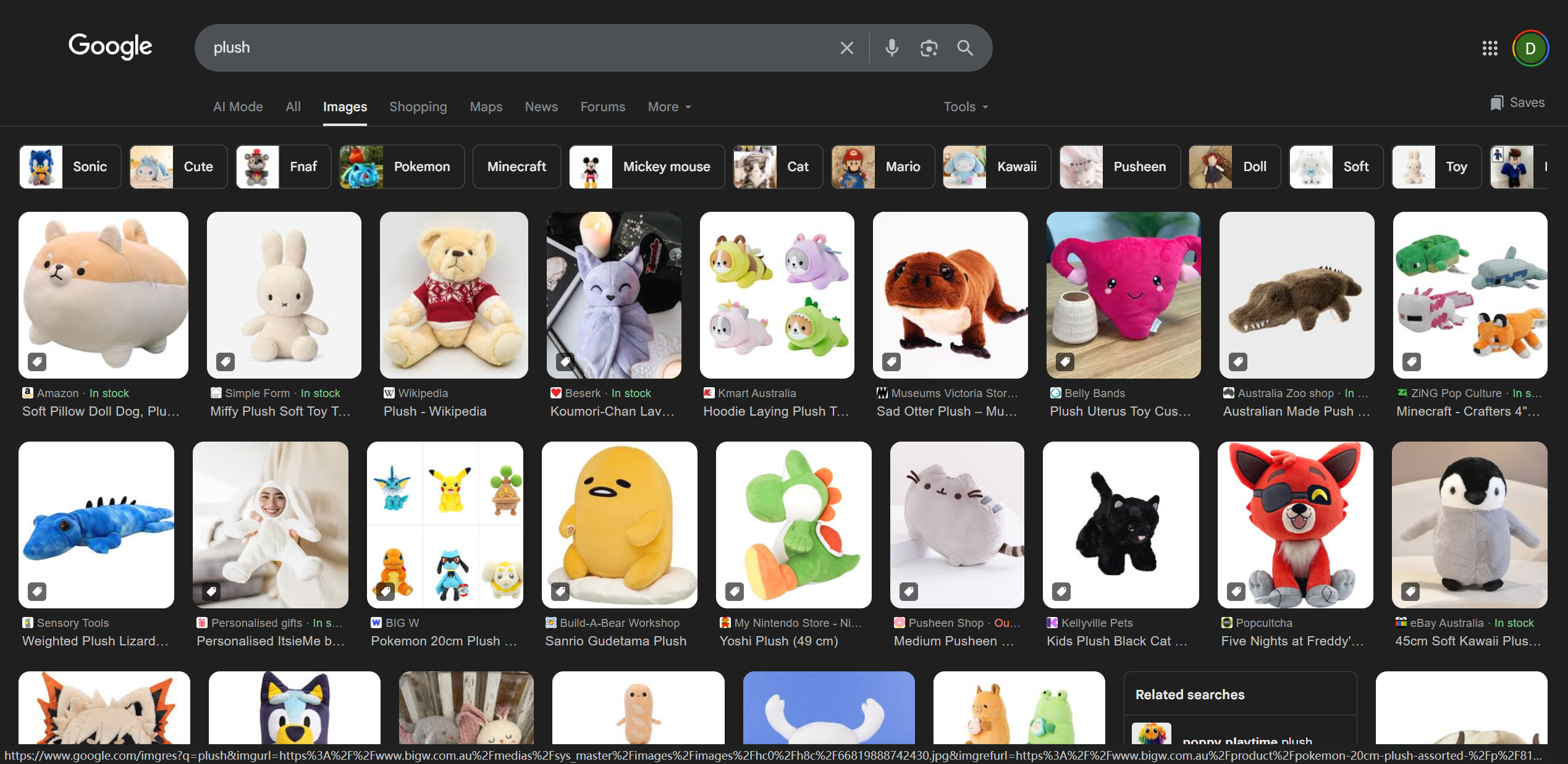
Task: Click the Saves bookmark icon
Action: click(1496, 103)
